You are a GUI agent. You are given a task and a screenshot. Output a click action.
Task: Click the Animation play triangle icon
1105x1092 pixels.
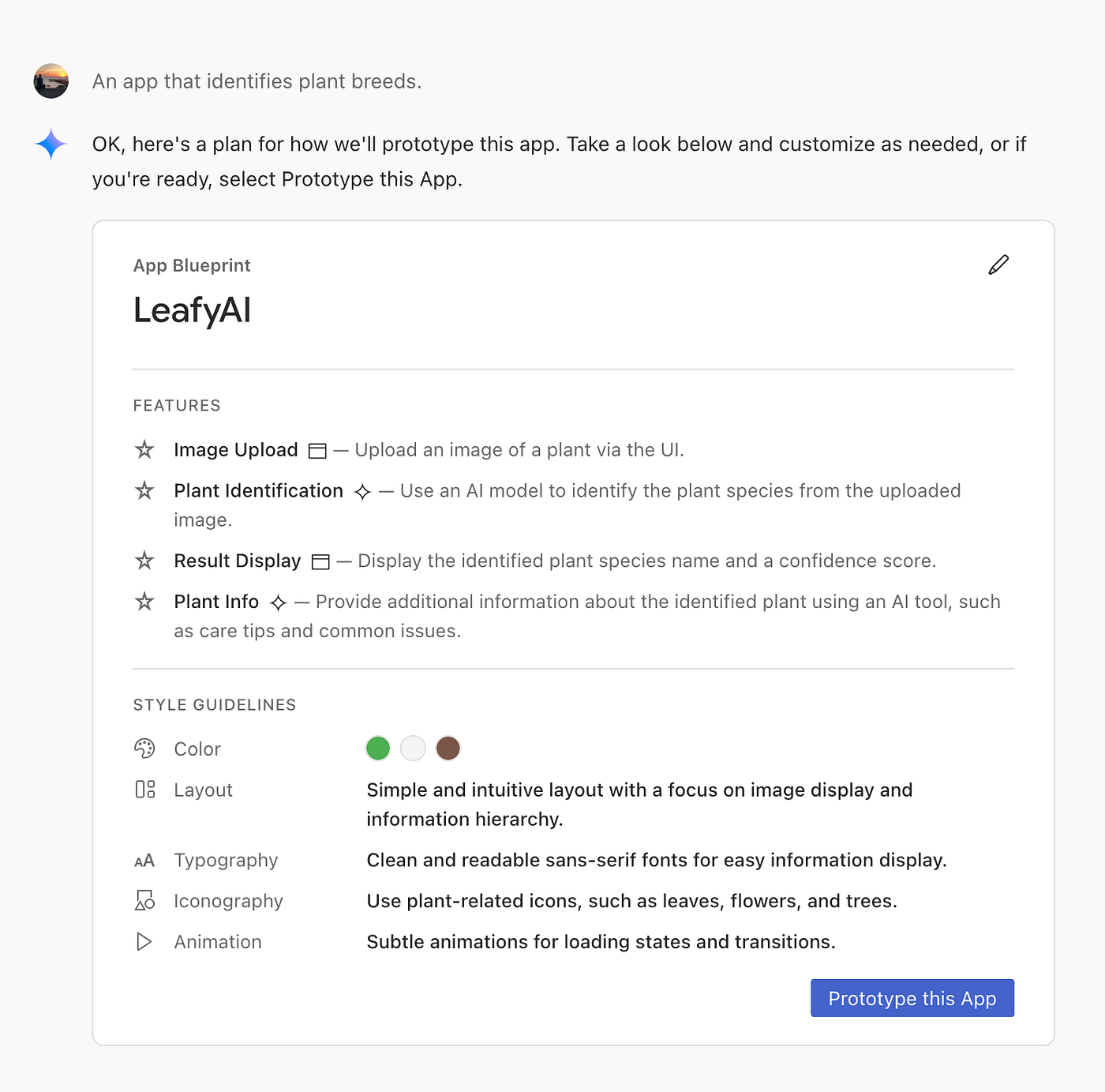[x=144, y=942]
